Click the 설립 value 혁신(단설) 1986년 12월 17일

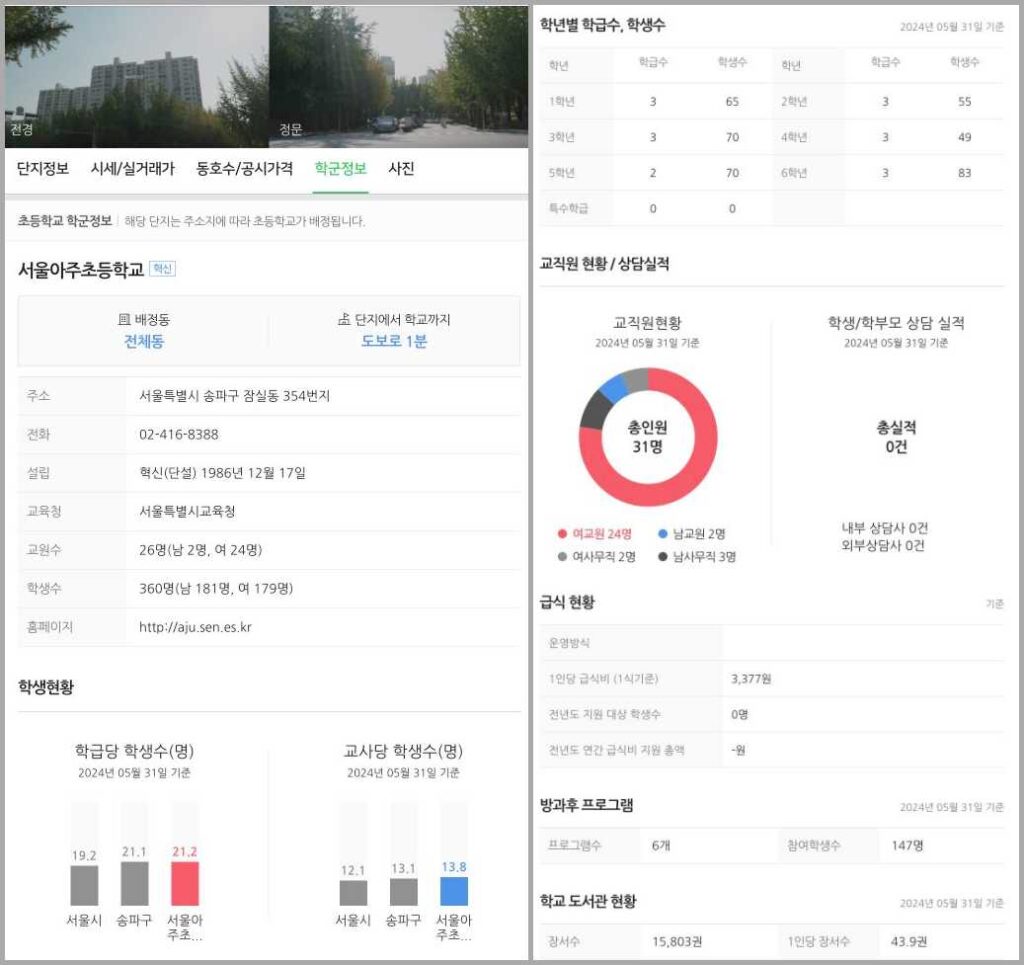pyautogui.click(x=222, y=473)
